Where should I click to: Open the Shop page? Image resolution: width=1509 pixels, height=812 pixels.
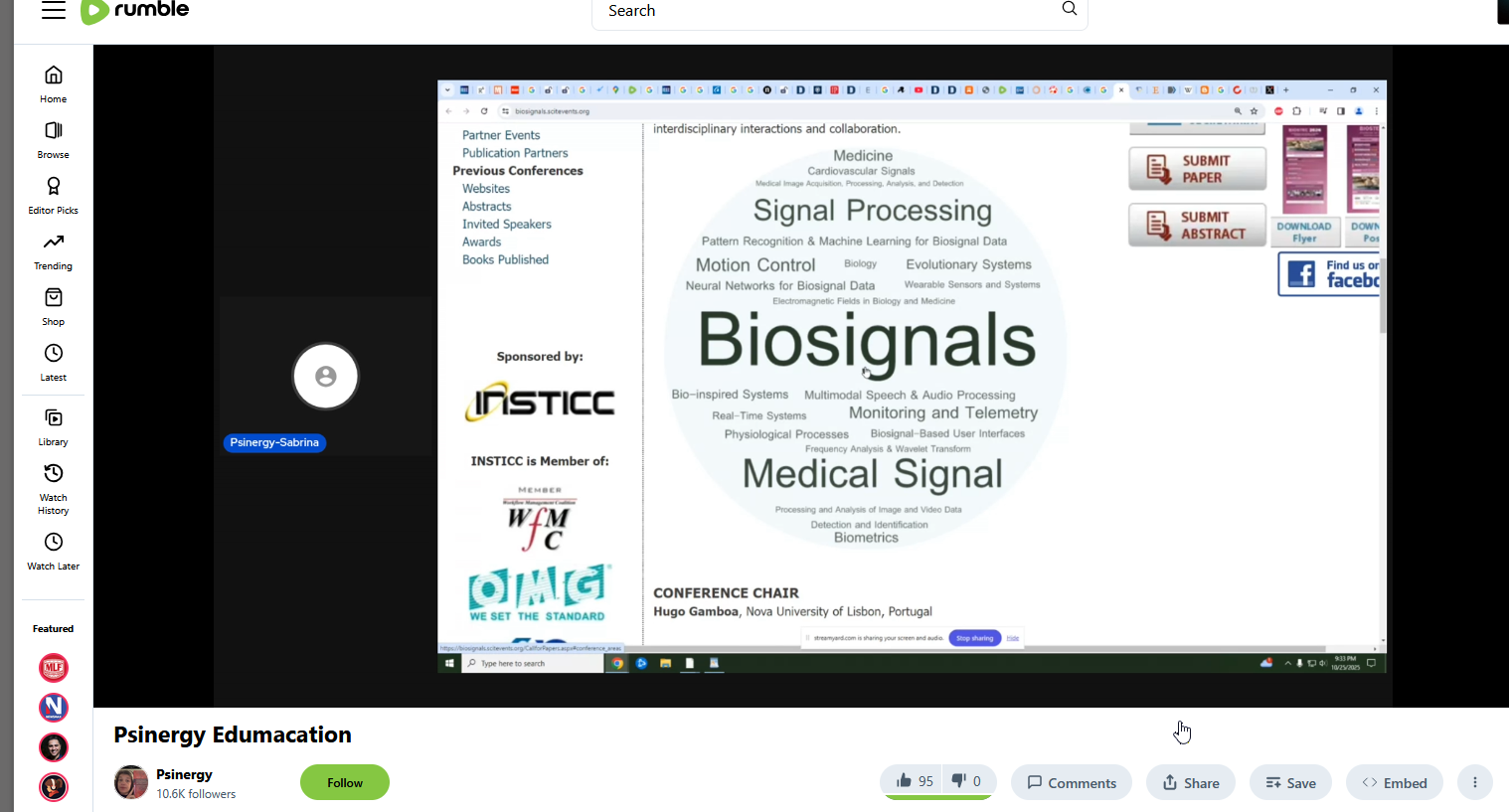coord(54,307)
